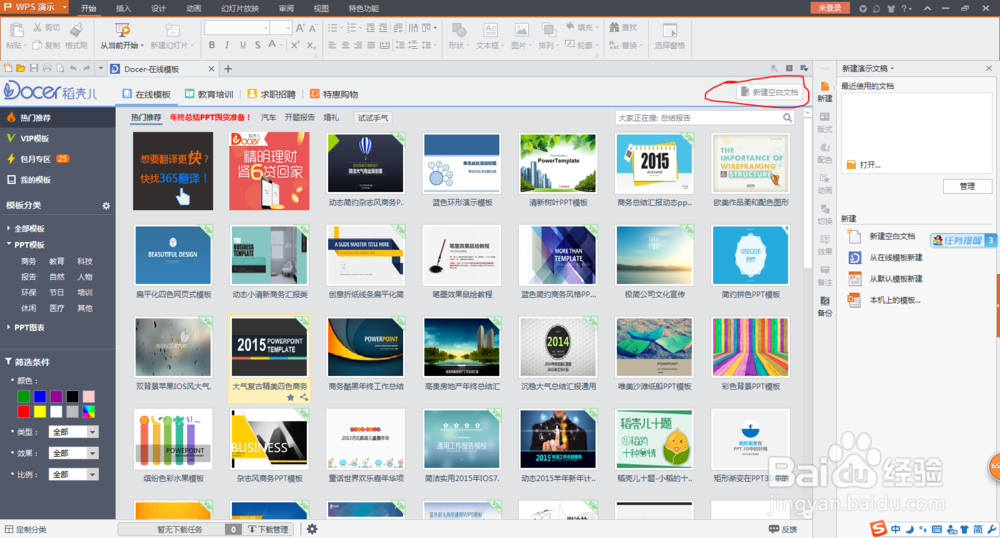Click the gear icon in the bottom status bar

point(312,529)
